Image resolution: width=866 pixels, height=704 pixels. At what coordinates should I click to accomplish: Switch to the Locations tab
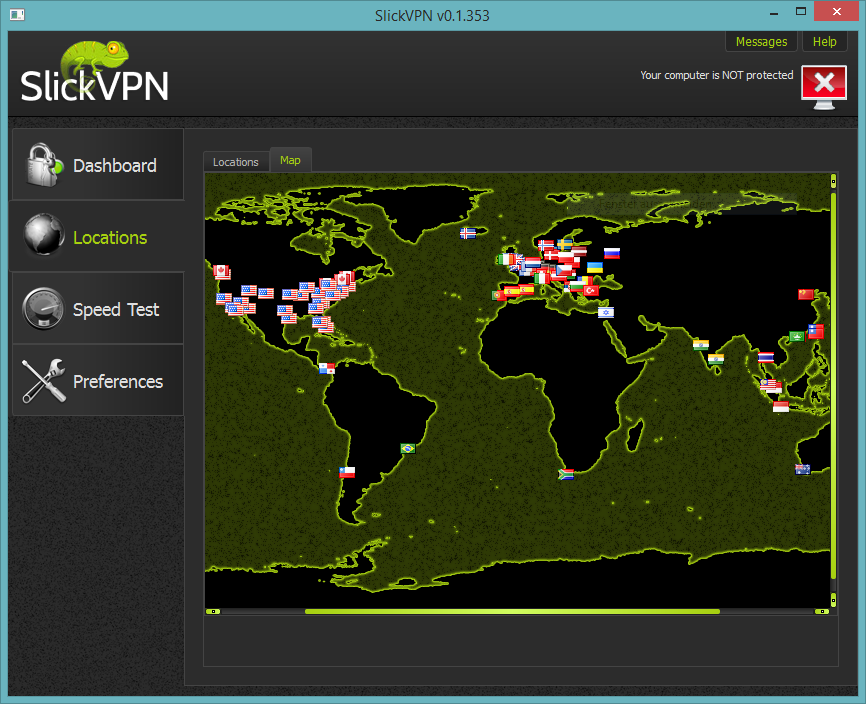click(236, 162)
